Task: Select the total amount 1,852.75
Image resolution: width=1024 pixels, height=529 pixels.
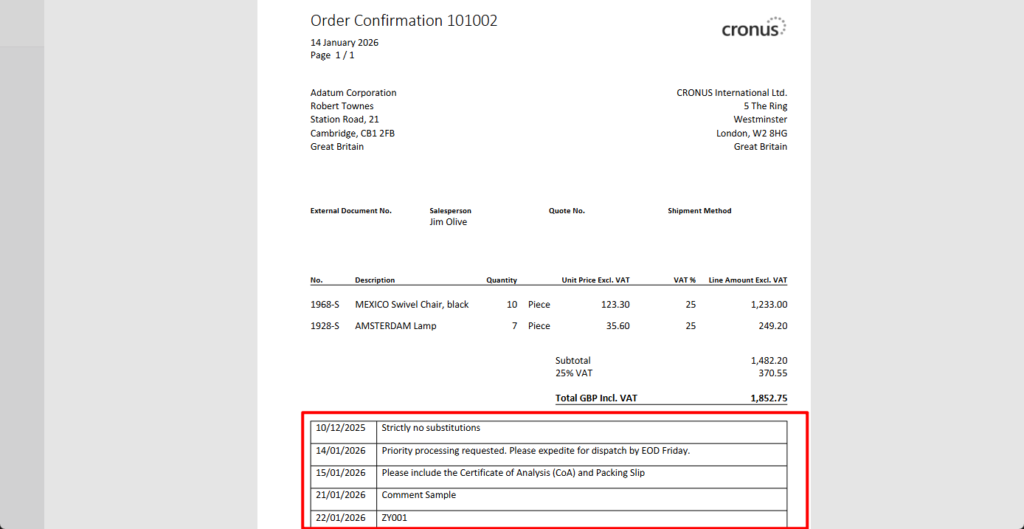Action: (x=768, y=398)
